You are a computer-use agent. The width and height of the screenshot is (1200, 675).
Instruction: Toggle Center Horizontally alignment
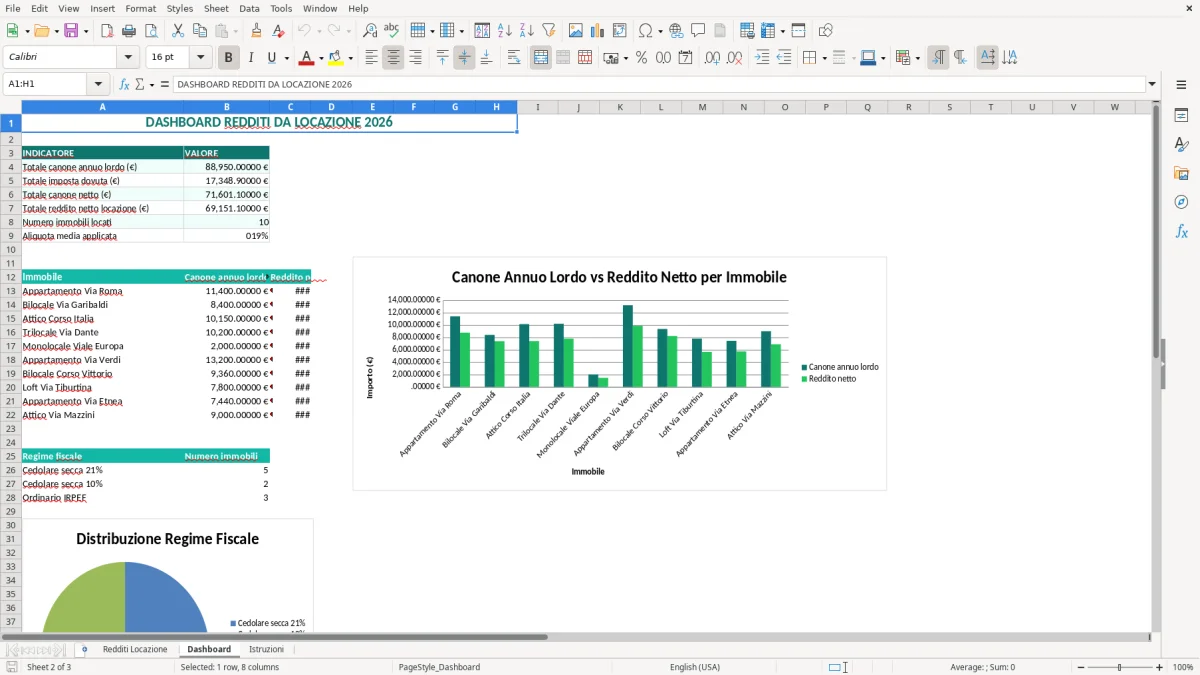pyautogui.click(x=393, y=57)
